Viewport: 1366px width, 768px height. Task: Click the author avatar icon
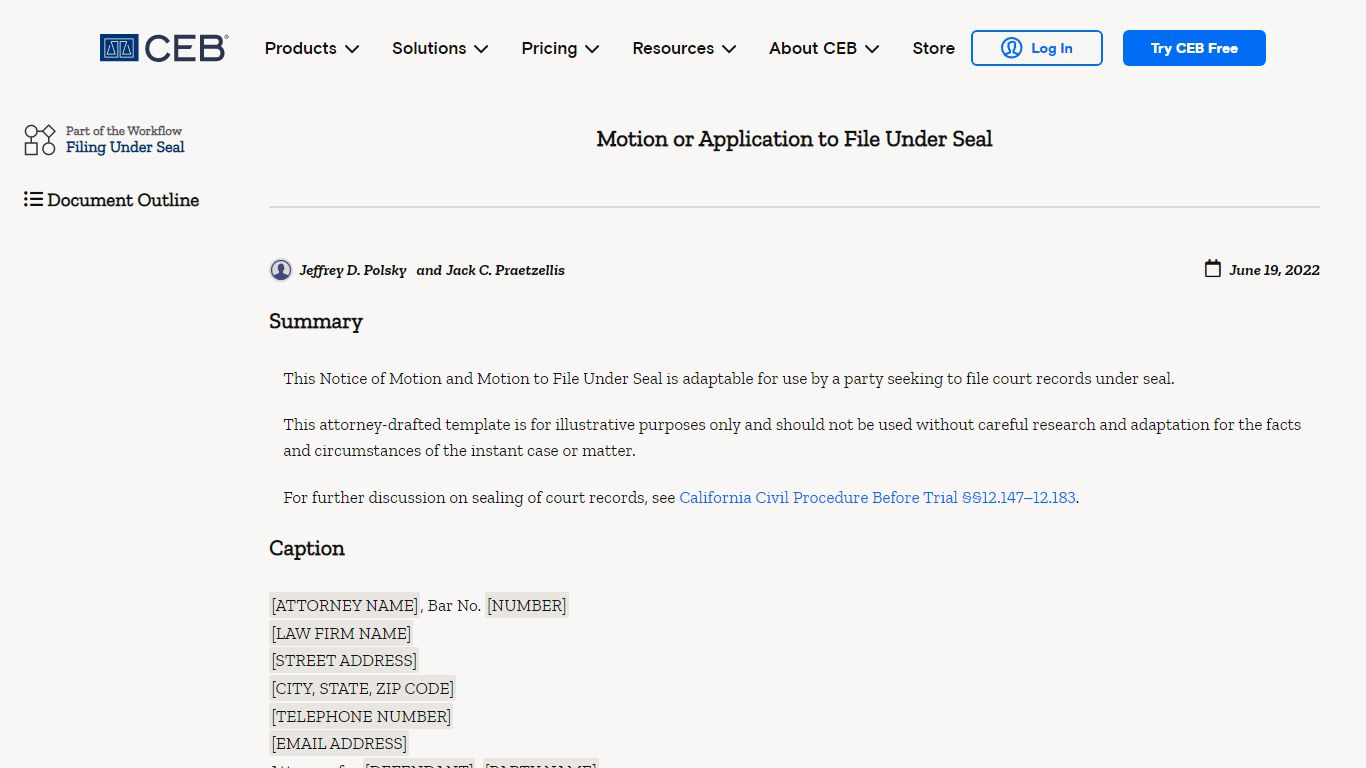(281, 270)
